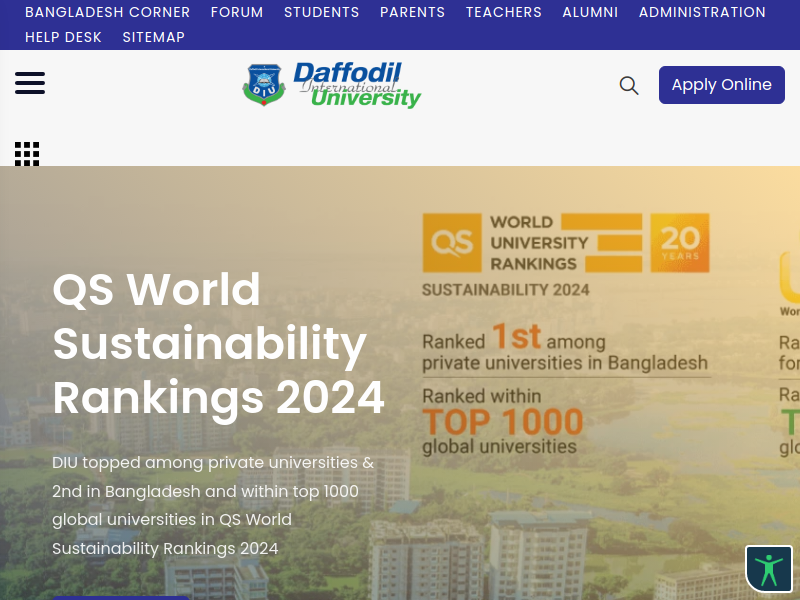Click the Apply Online button

coord(722,85)
